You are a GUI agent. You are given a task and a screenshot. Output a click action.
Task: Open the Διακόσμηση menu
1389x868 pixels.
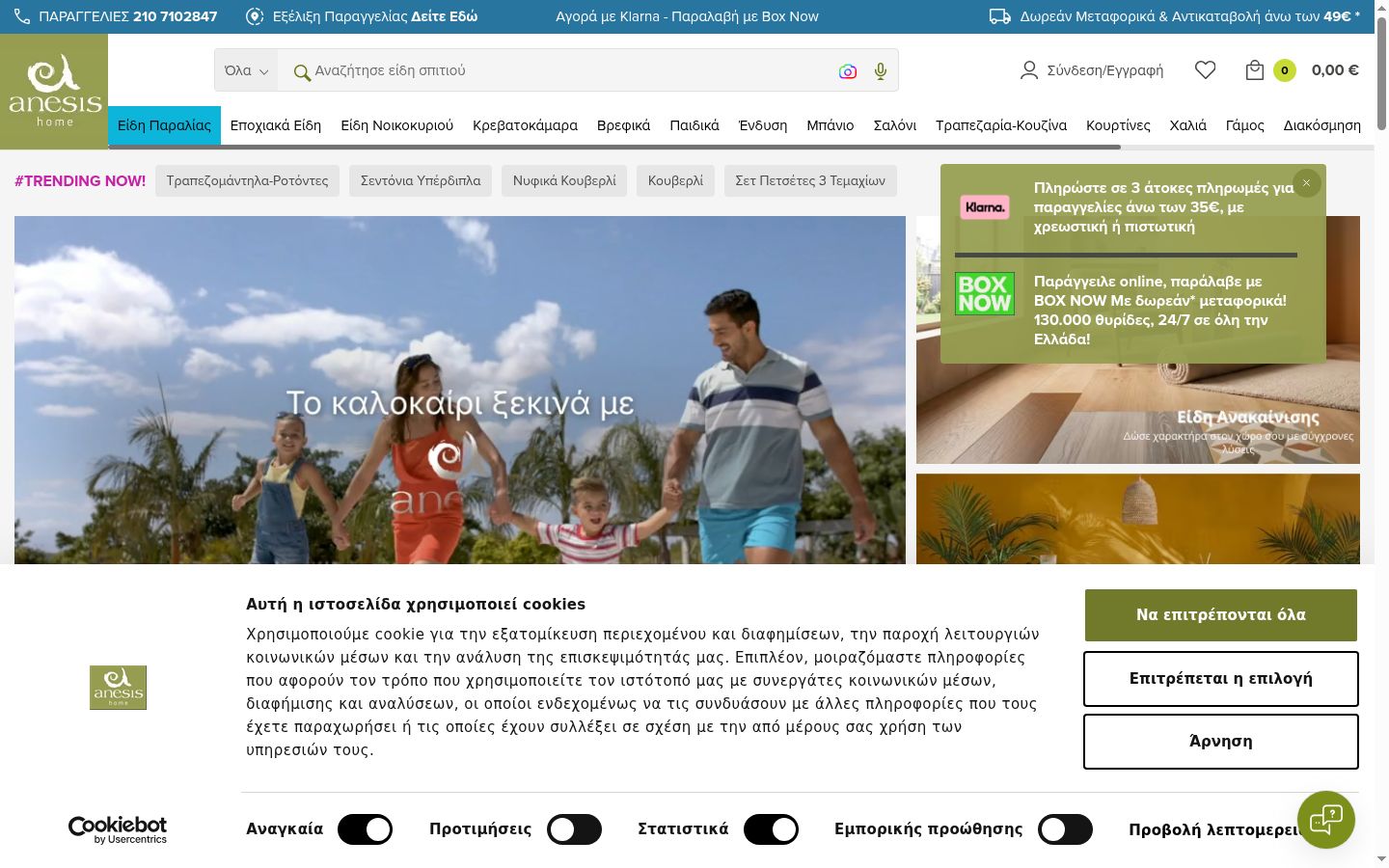click(x=1322, y=125)
